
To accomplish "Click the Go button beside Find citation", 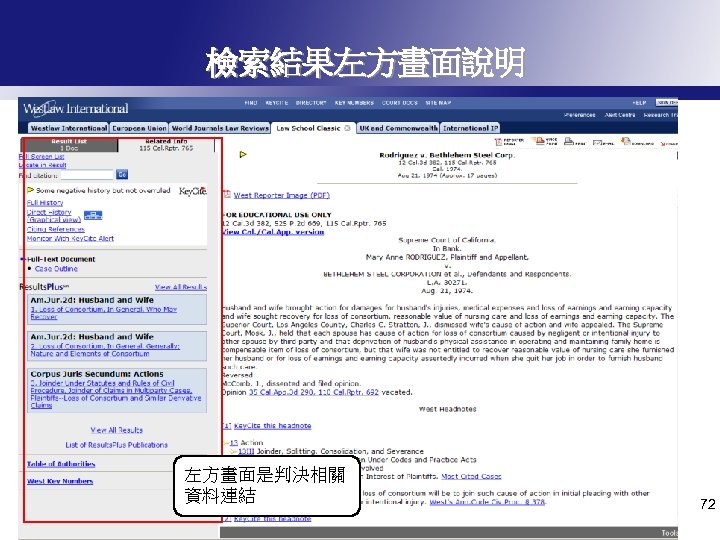I will click(x=122, y=174).
